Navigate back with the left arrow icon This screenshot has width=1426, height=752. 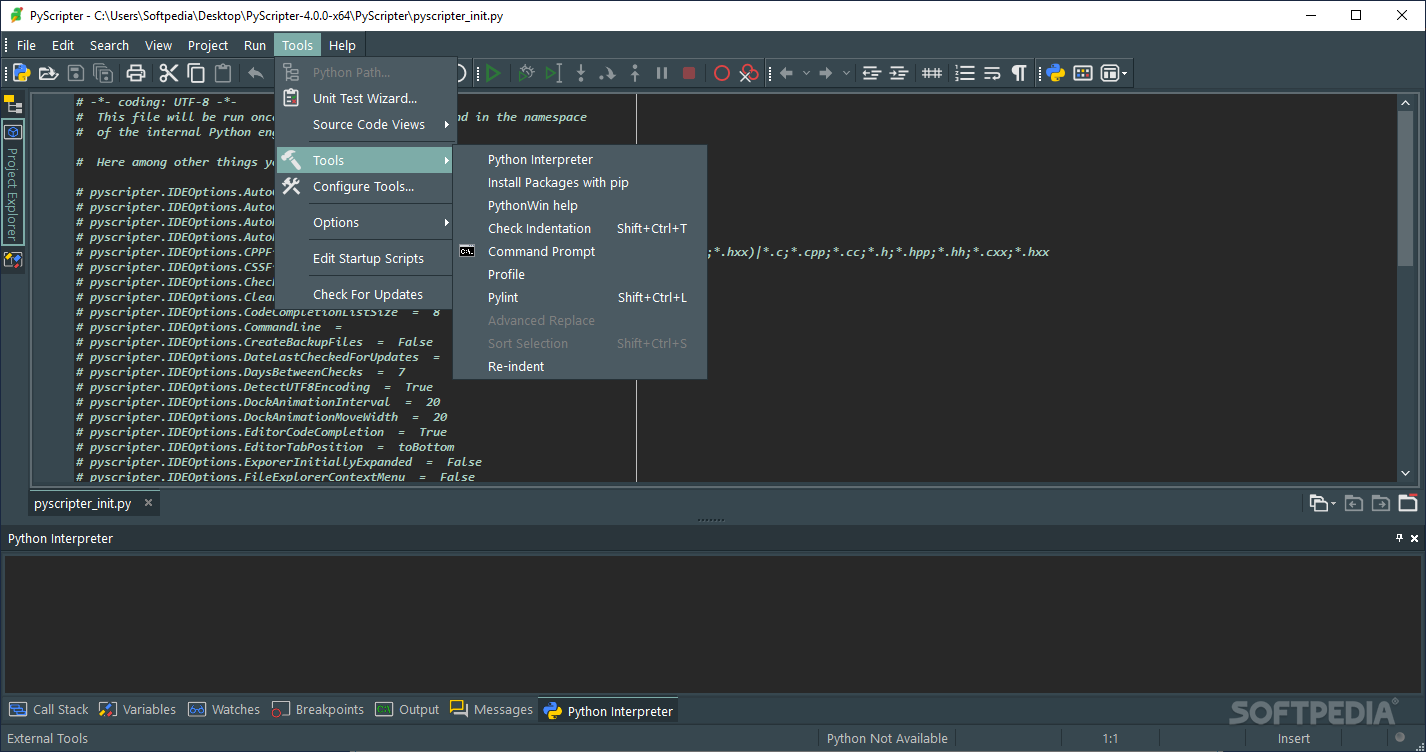(x=786, y=73)
